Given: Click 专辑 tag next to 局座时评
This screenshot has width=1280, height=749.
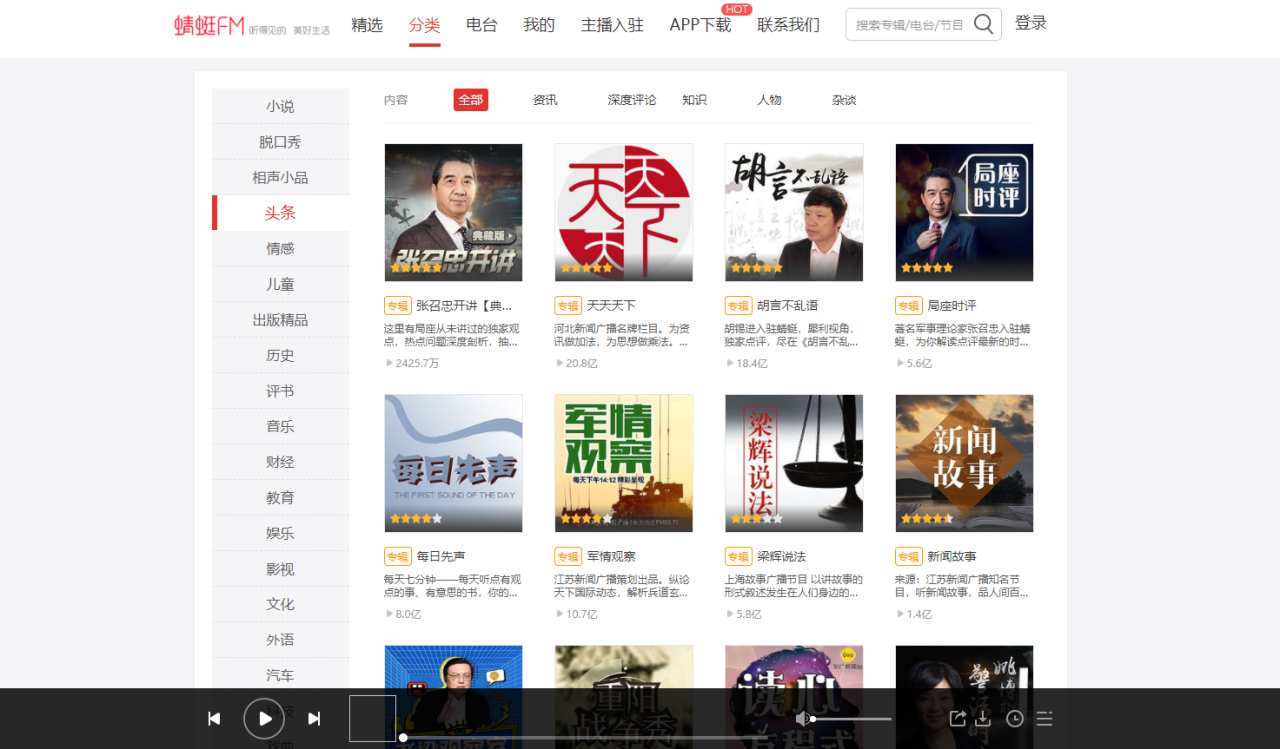Looking at the screenshot, I should [909, 305].
